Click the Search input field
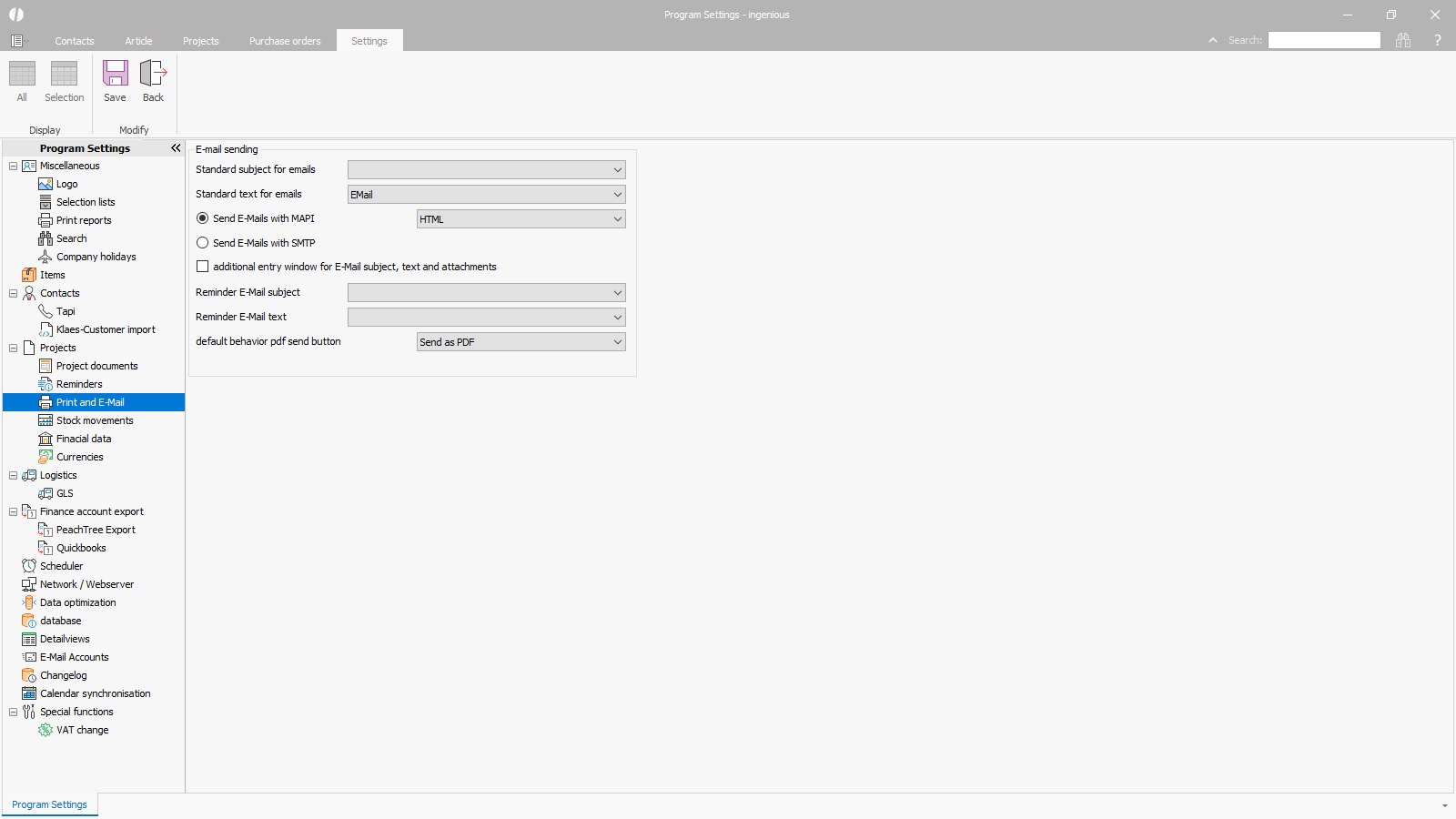1456x819 pixels. [1323, 40]
